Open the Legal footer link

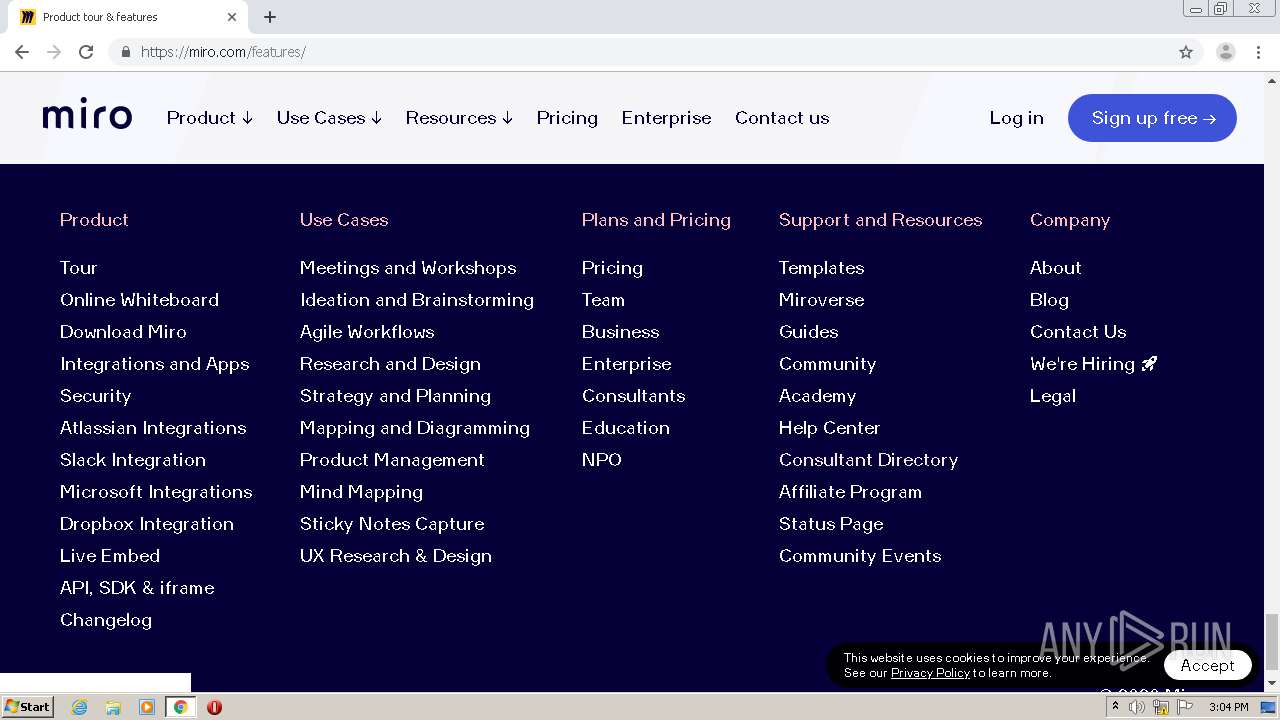(x=1053, y=396)
